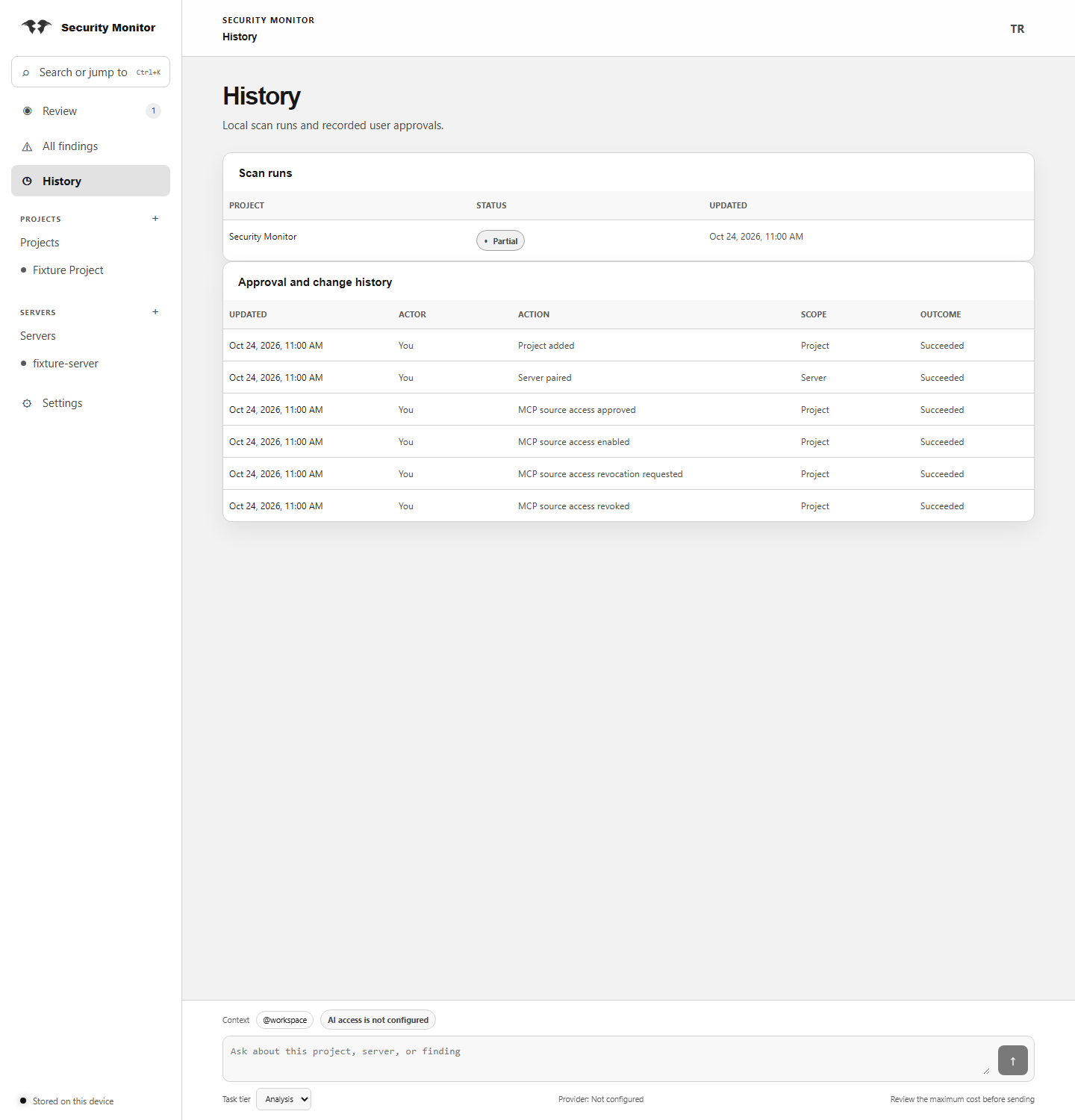The width and height of the screenshot is (1075, 1120).
Task: Click the MCP source access revoked row
Action: (x=629, y=505)
